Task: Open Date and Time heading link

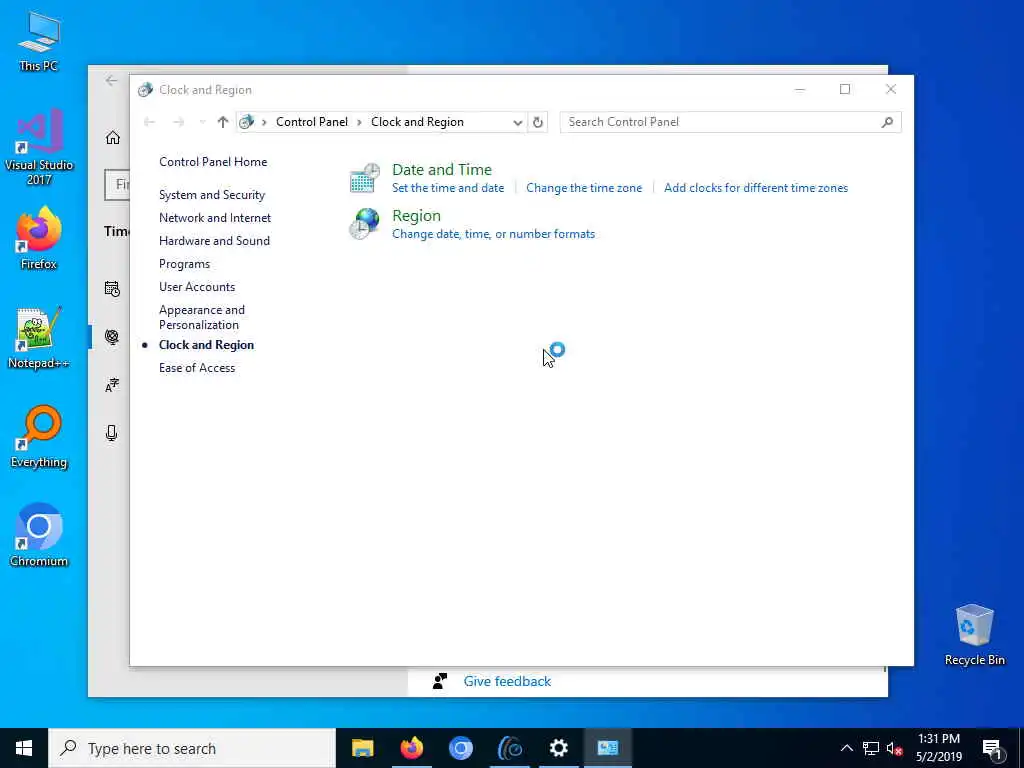Action: point(441,169)
